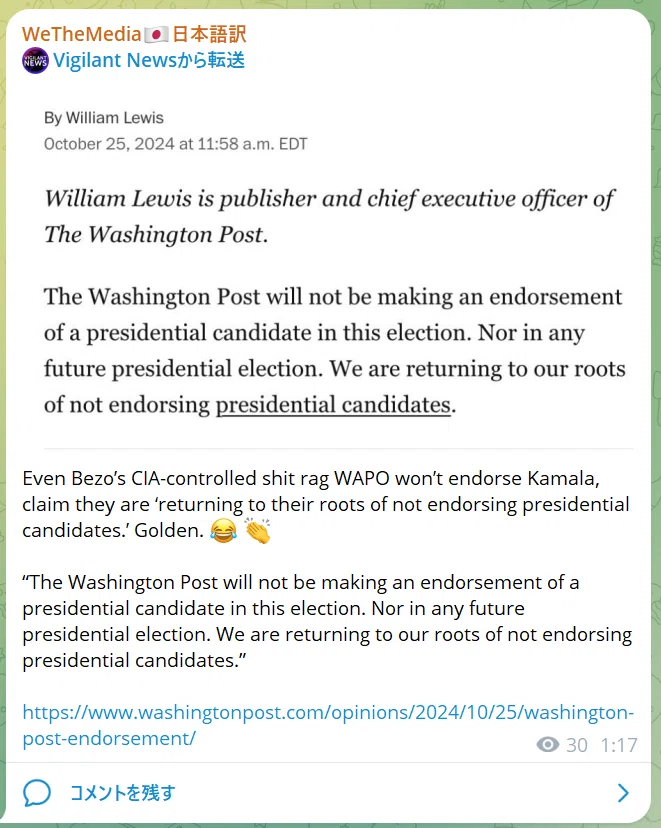Open the forwarded-from Vigilant News link

coord(149,60)
